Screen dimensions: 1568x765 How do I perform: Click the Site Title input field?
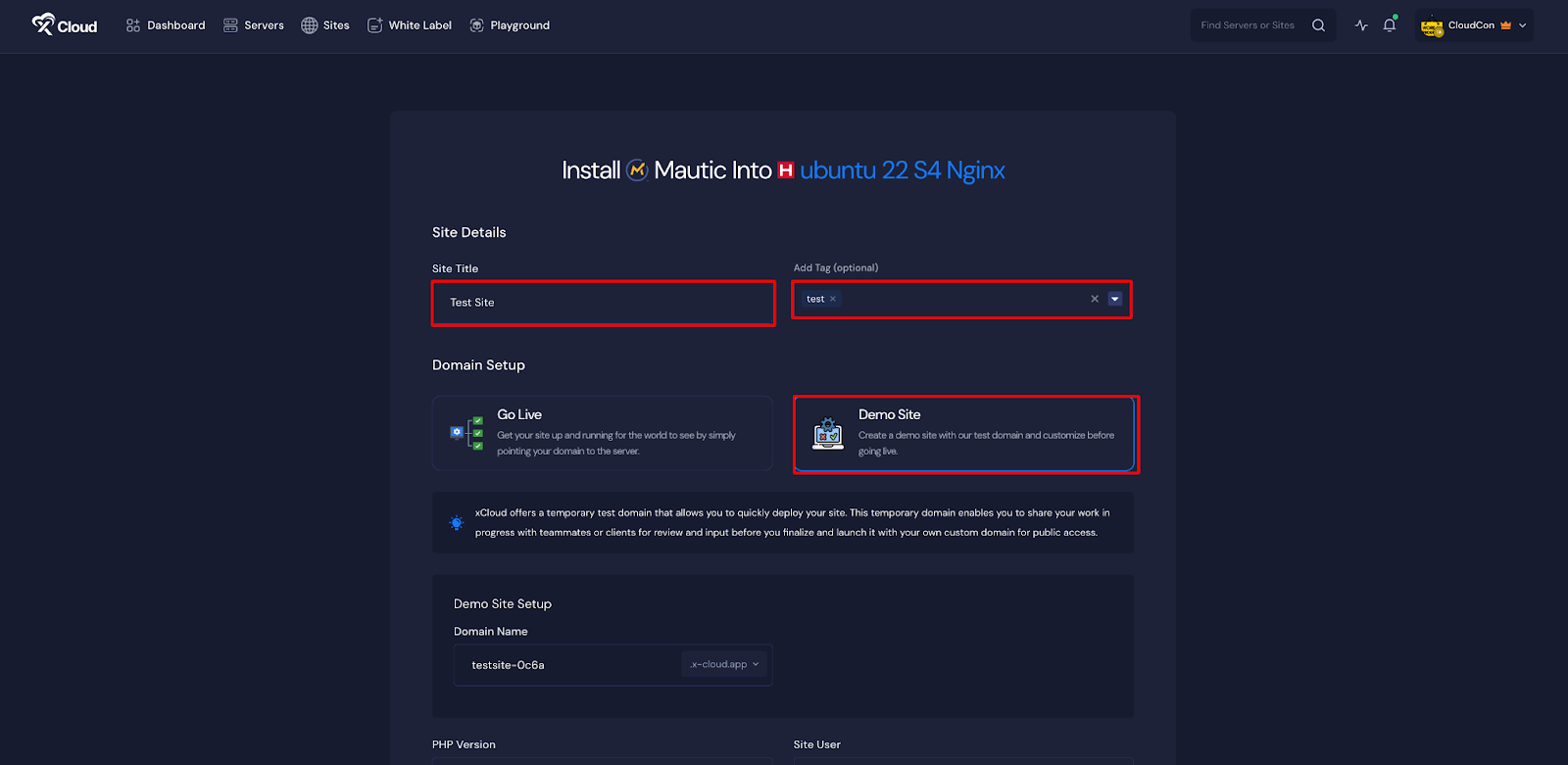point(603,303)
